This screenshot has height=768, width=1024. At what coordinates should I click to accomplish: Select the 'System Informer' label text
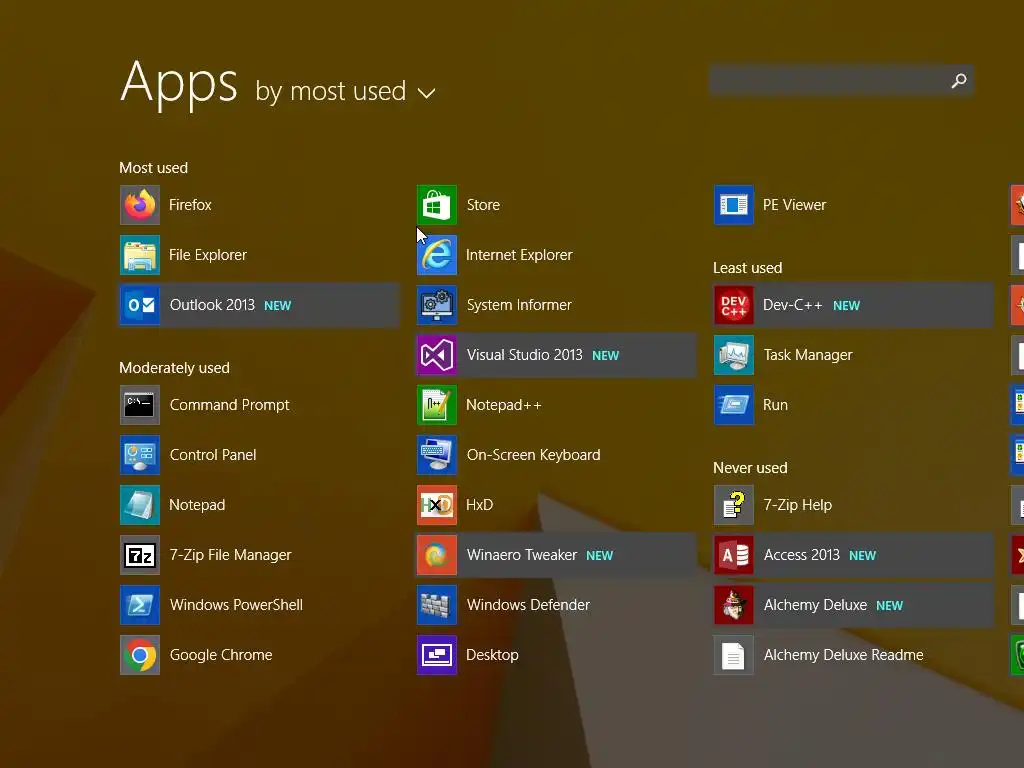click(x=519, y=305)
